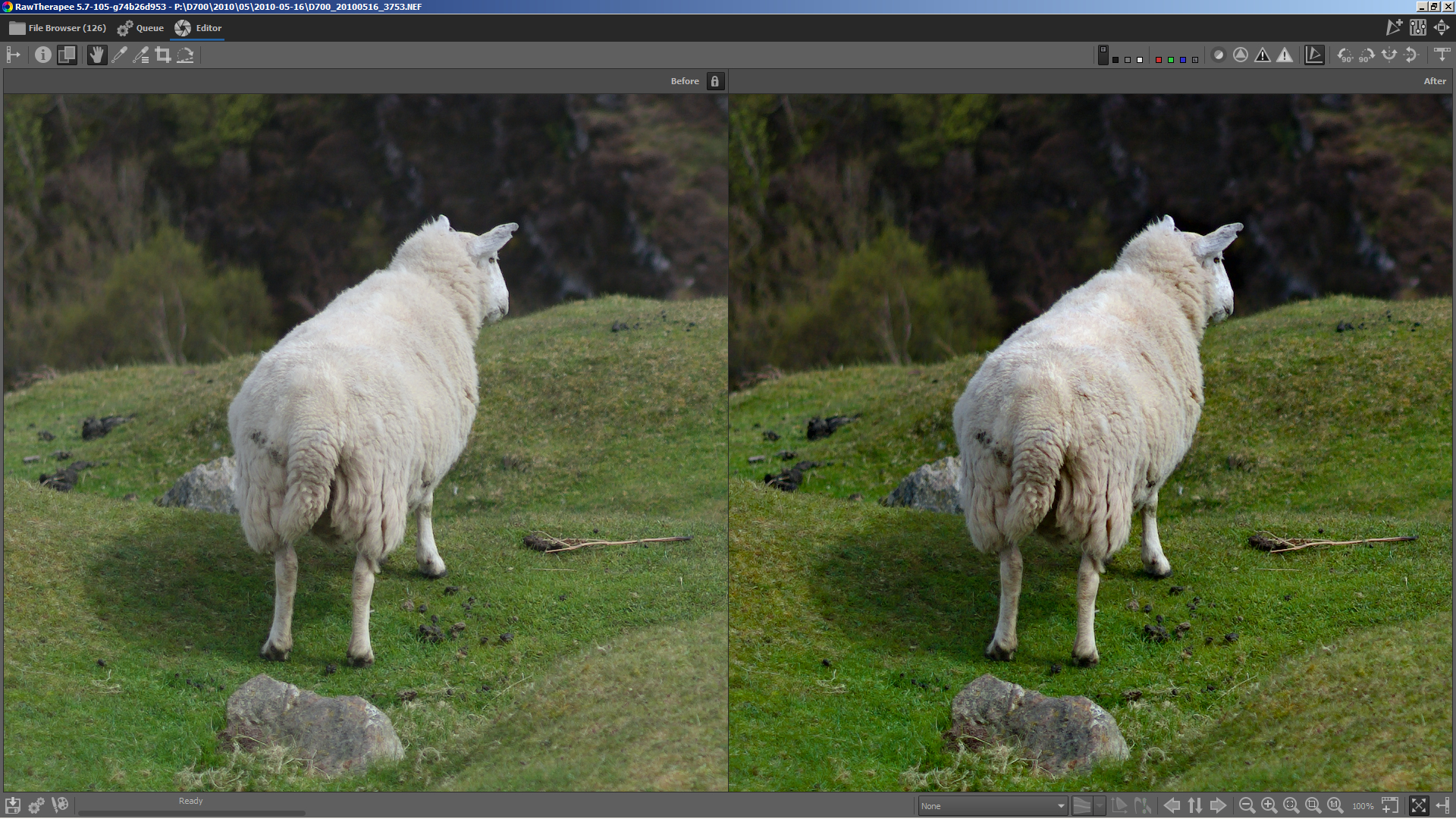Image resolution: width=1456 pixels, height=819 pixels.
Task: Fit crop to screen magnifier
Action: (1313, 806)
